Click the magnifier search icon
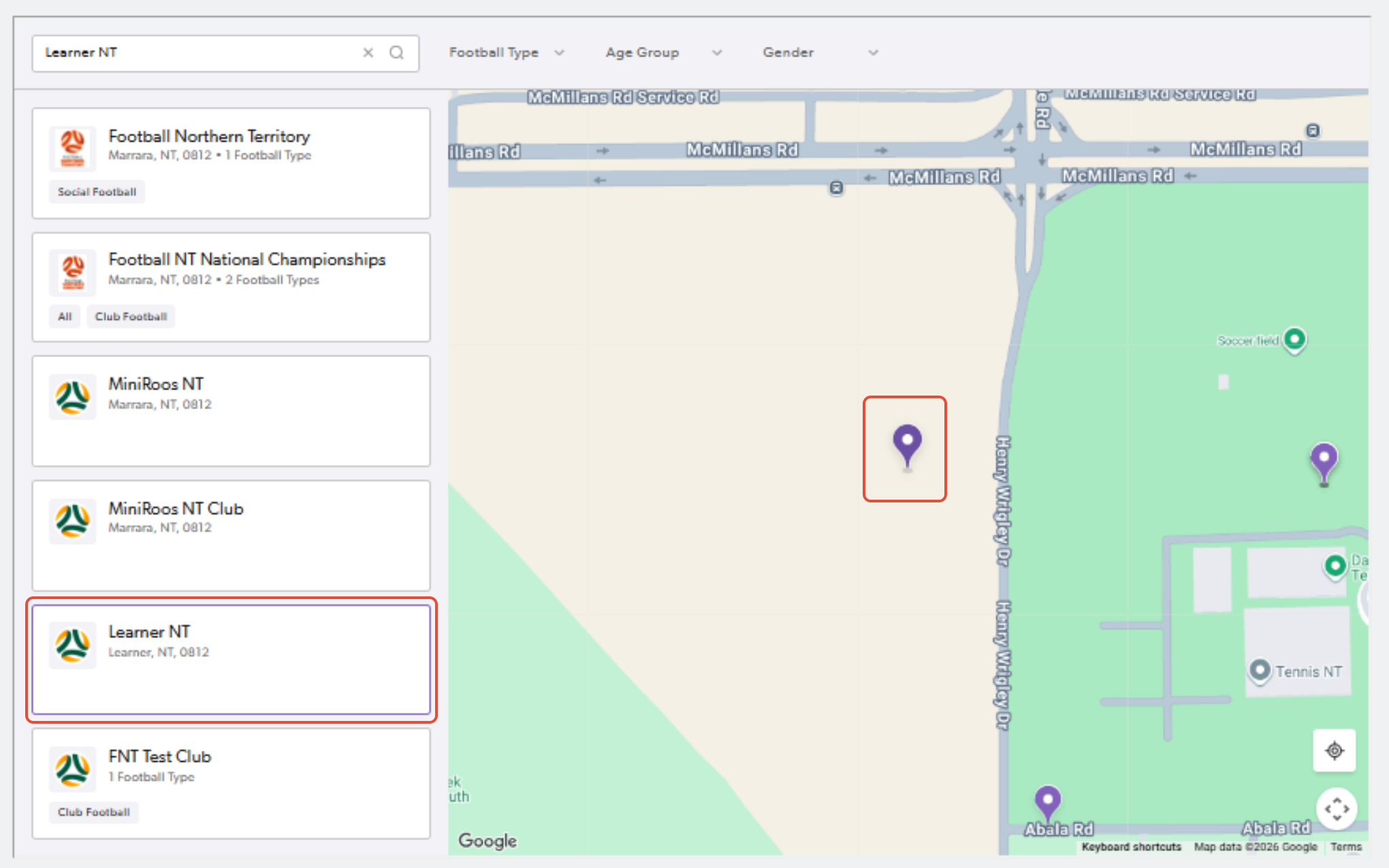This screenshot has width=1389, height=868. tap(397, 52)
